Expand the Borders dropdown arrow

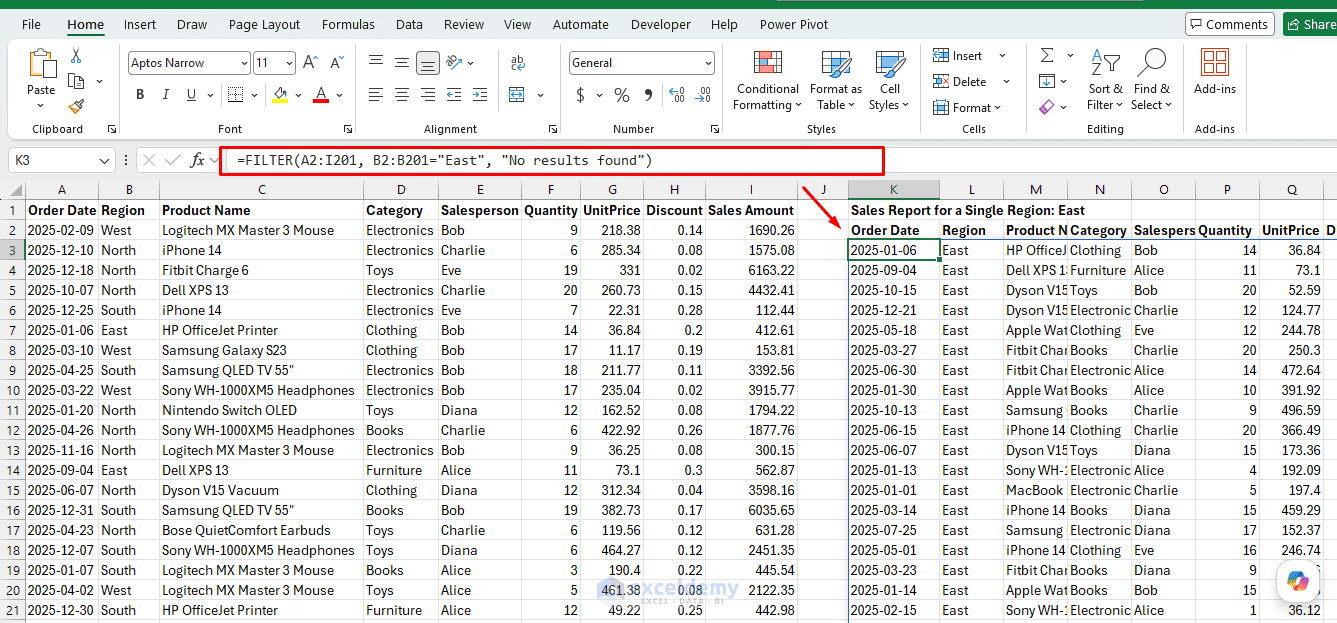click(254, 96)
